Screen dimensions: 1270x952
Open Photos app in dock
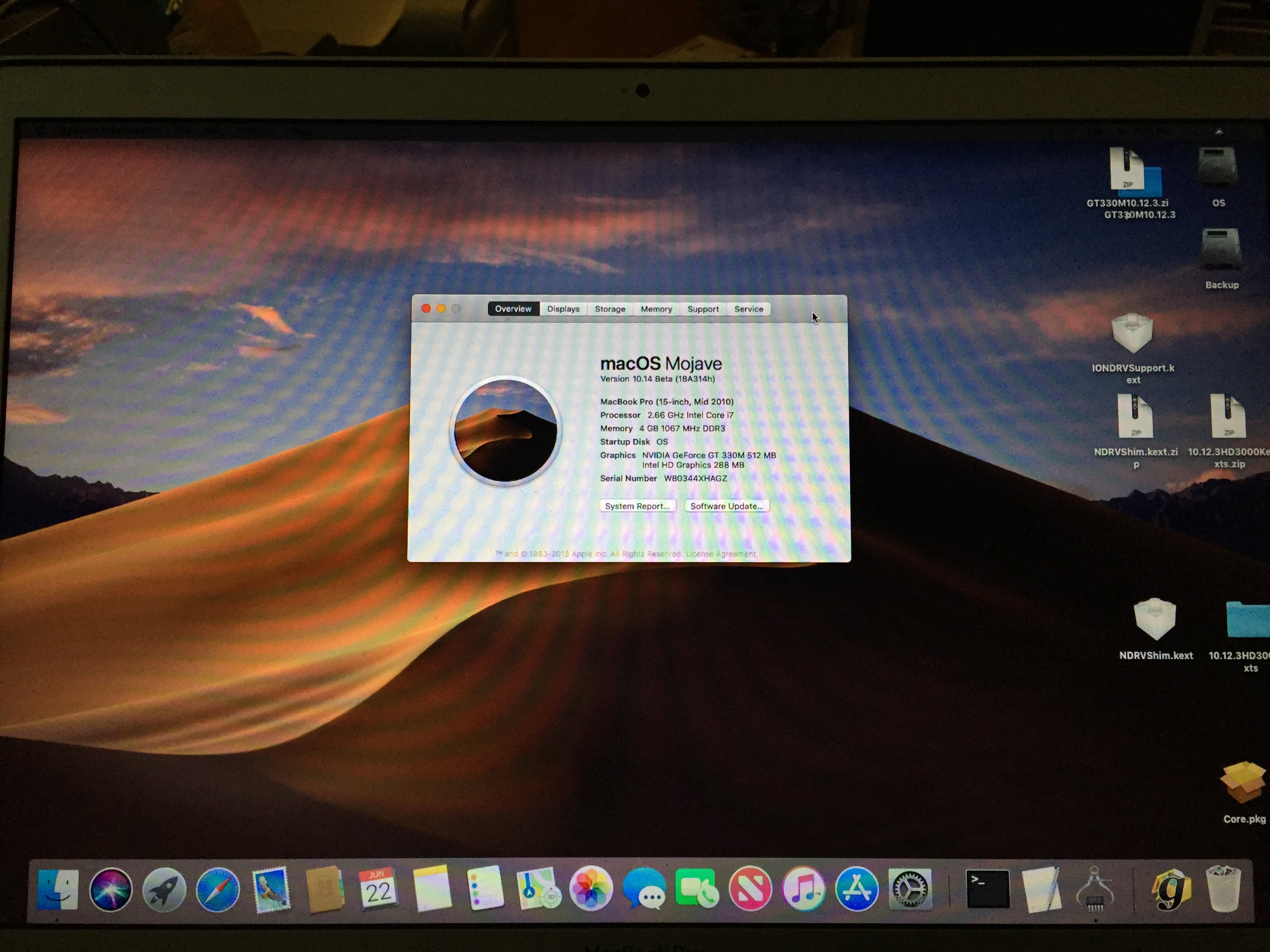pyautogui.click(x=591, y=888)
